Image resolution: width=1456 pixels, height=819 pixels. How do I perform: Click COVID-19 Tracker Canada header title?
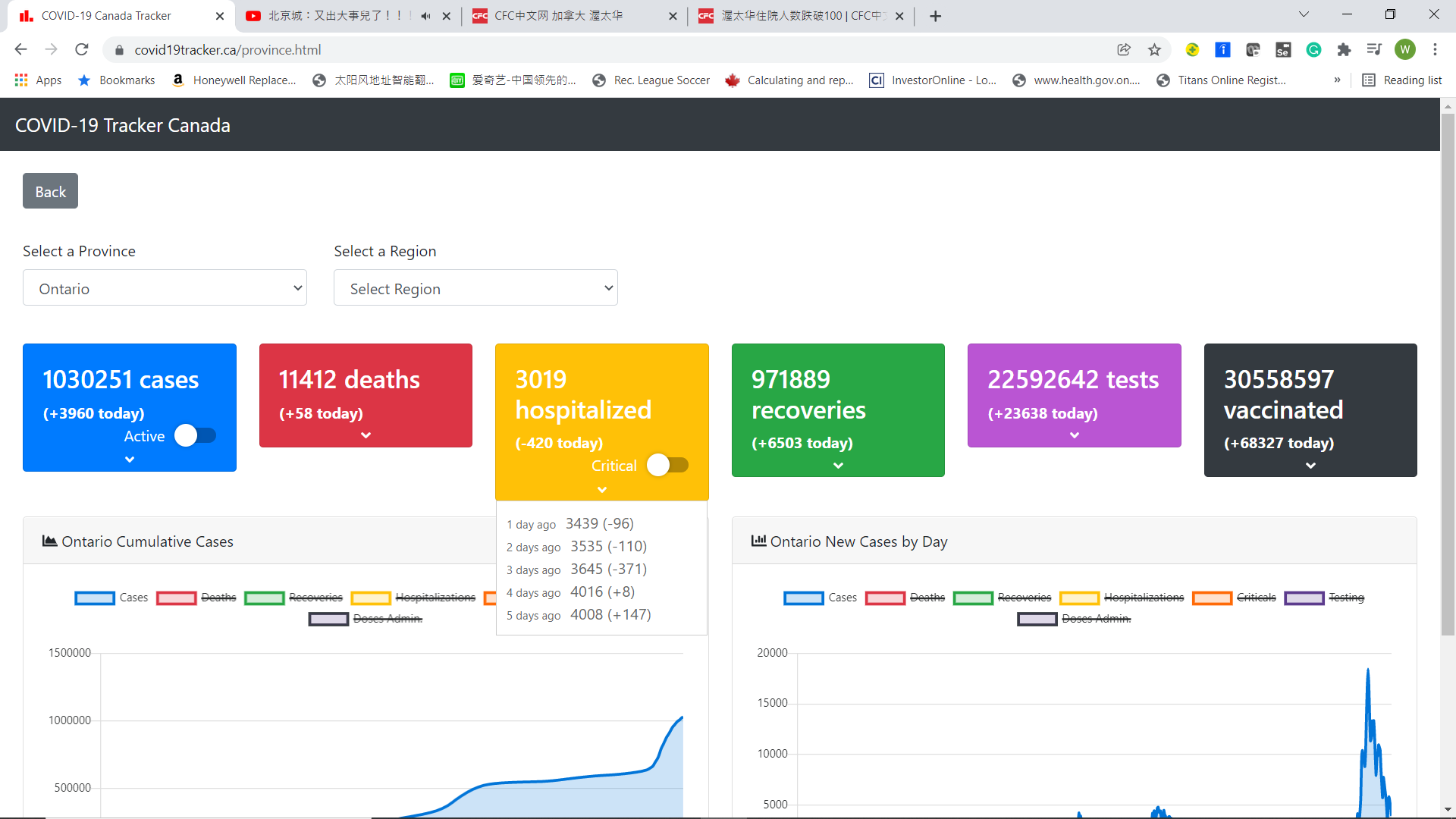(x=123, y=125)
